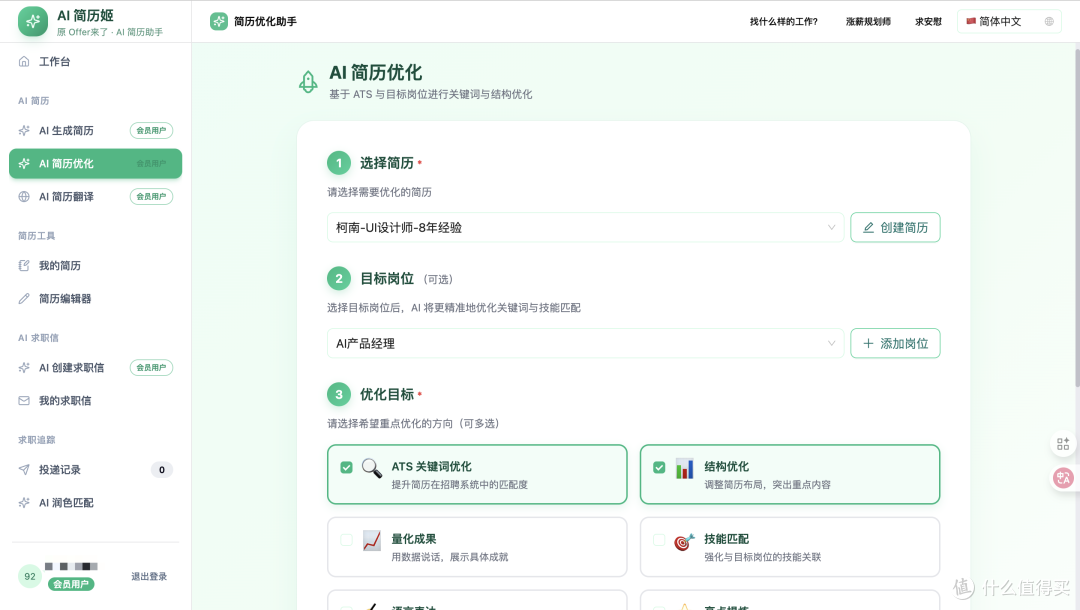Click magnifier icon on ATS 关键词优化 card
1080x610 pixels.
point(372,468)
